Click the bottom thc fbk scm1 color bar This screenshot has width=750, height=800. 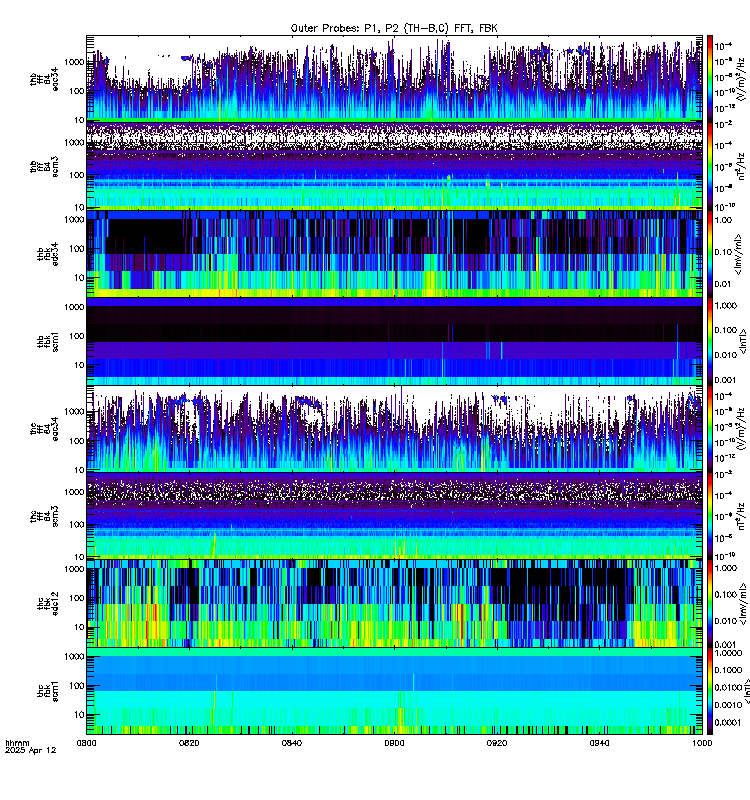pyautogui.click(x=710, y=691)
